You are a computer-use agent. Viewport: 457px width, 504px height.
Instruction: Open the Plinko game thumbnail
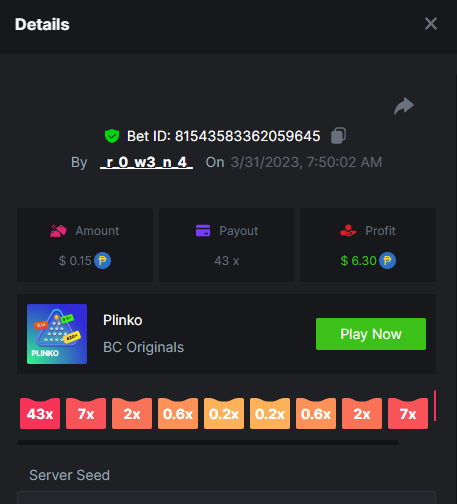[x=57, y=334]
